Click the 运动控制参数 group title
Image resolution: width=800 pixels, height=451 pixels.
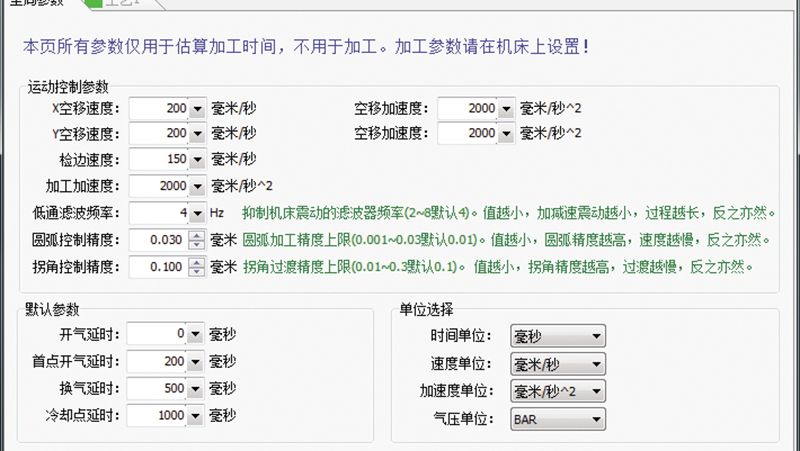coord(69,87)
